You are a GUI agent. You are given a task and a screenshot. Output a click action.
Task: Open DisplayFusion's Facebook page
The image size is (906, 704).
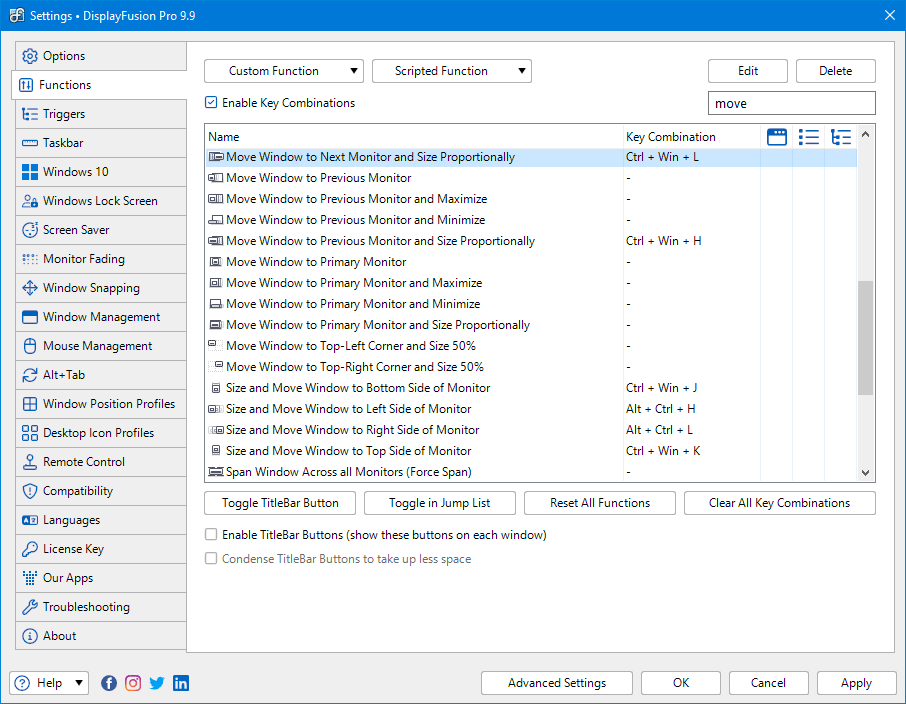tap(109, 683)
